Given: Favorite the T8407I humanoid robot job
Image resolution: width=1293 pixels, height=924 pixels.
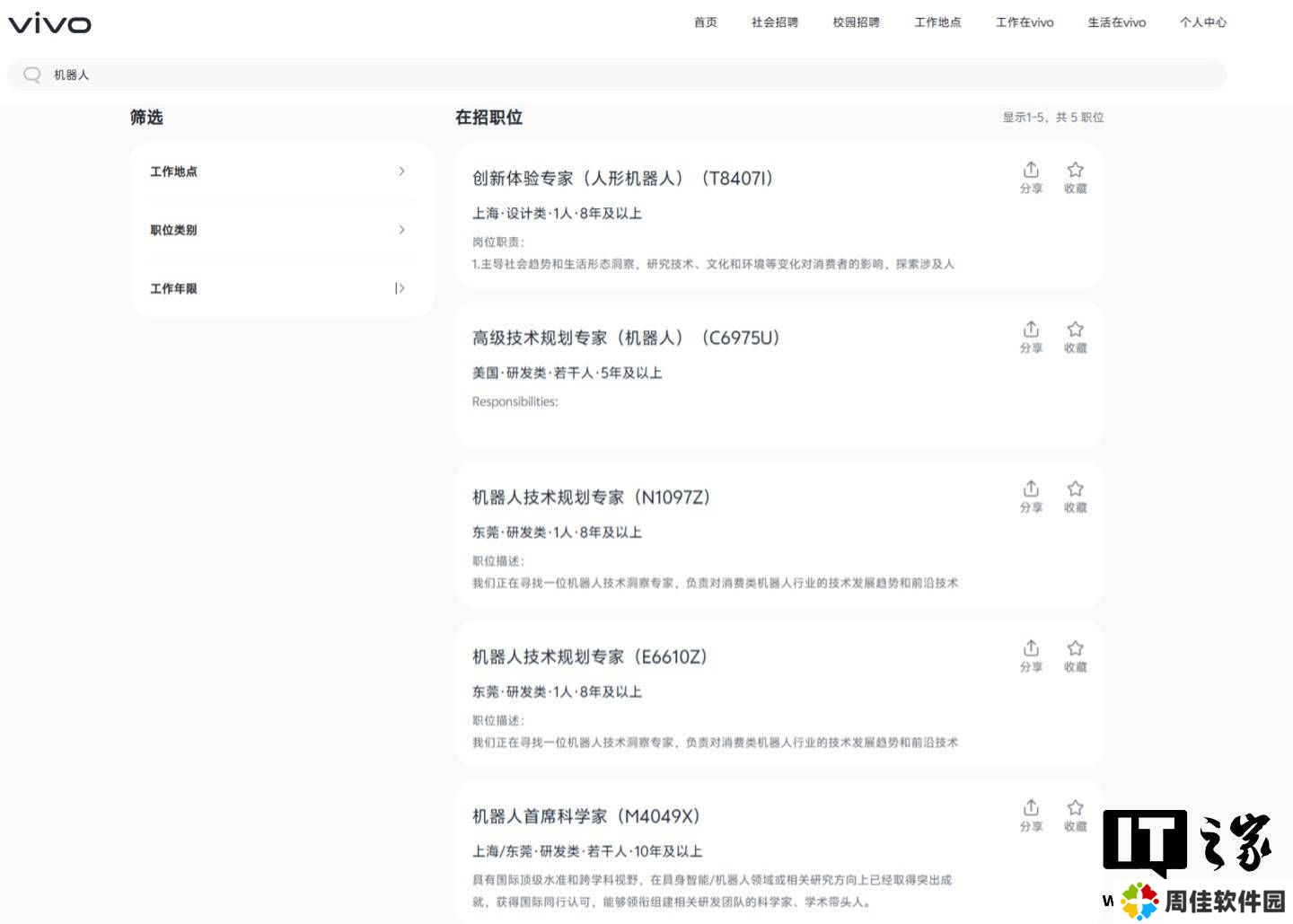Looking at the screenshot, I should click(1075, 178).
